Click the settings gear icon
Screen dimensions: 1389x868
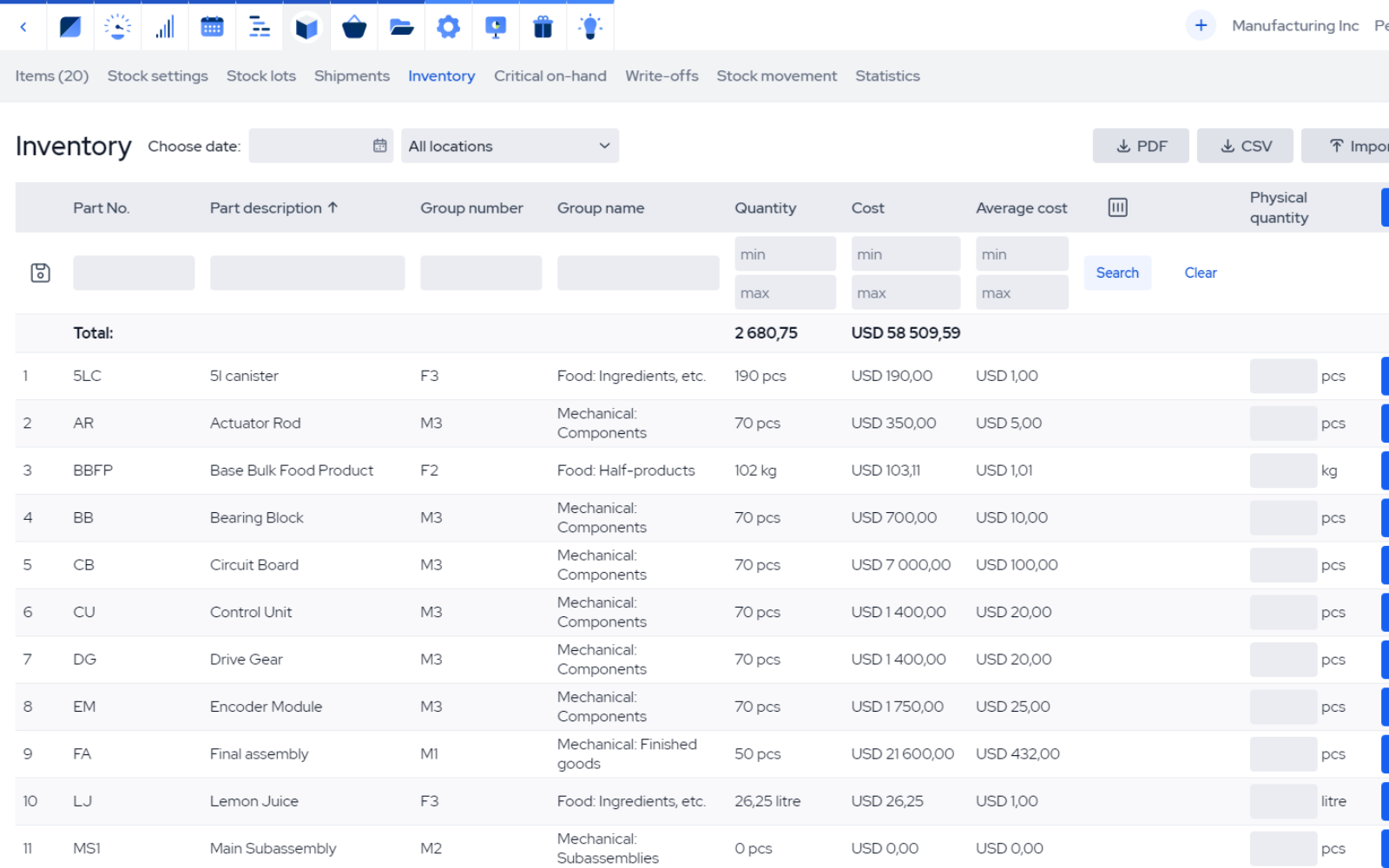tap(448, 26)
